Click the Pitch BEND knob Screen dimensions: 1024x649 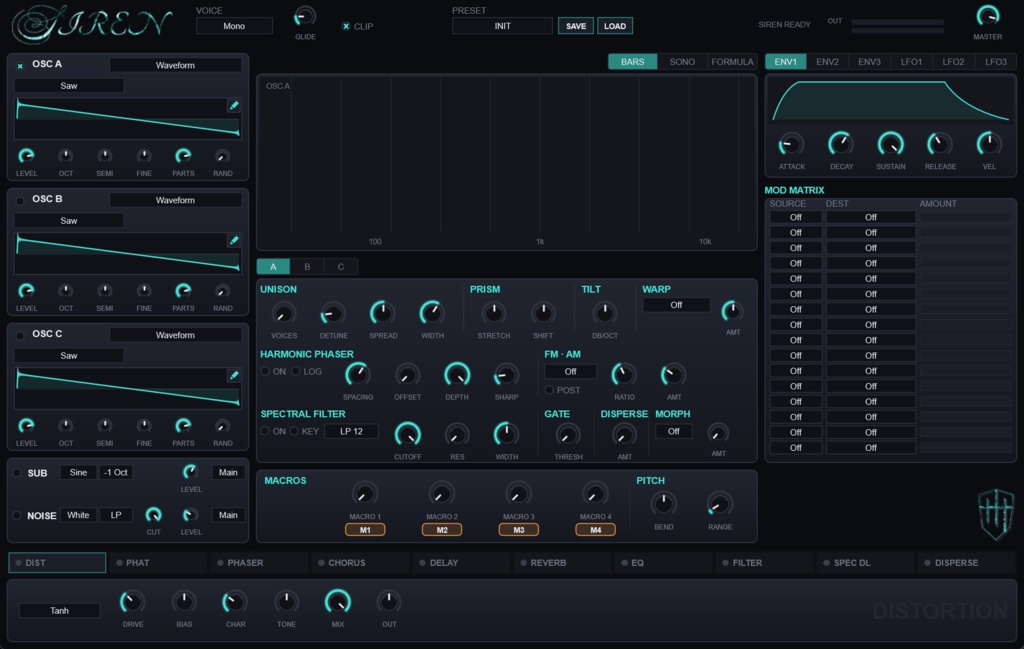(x=664, y=503)
